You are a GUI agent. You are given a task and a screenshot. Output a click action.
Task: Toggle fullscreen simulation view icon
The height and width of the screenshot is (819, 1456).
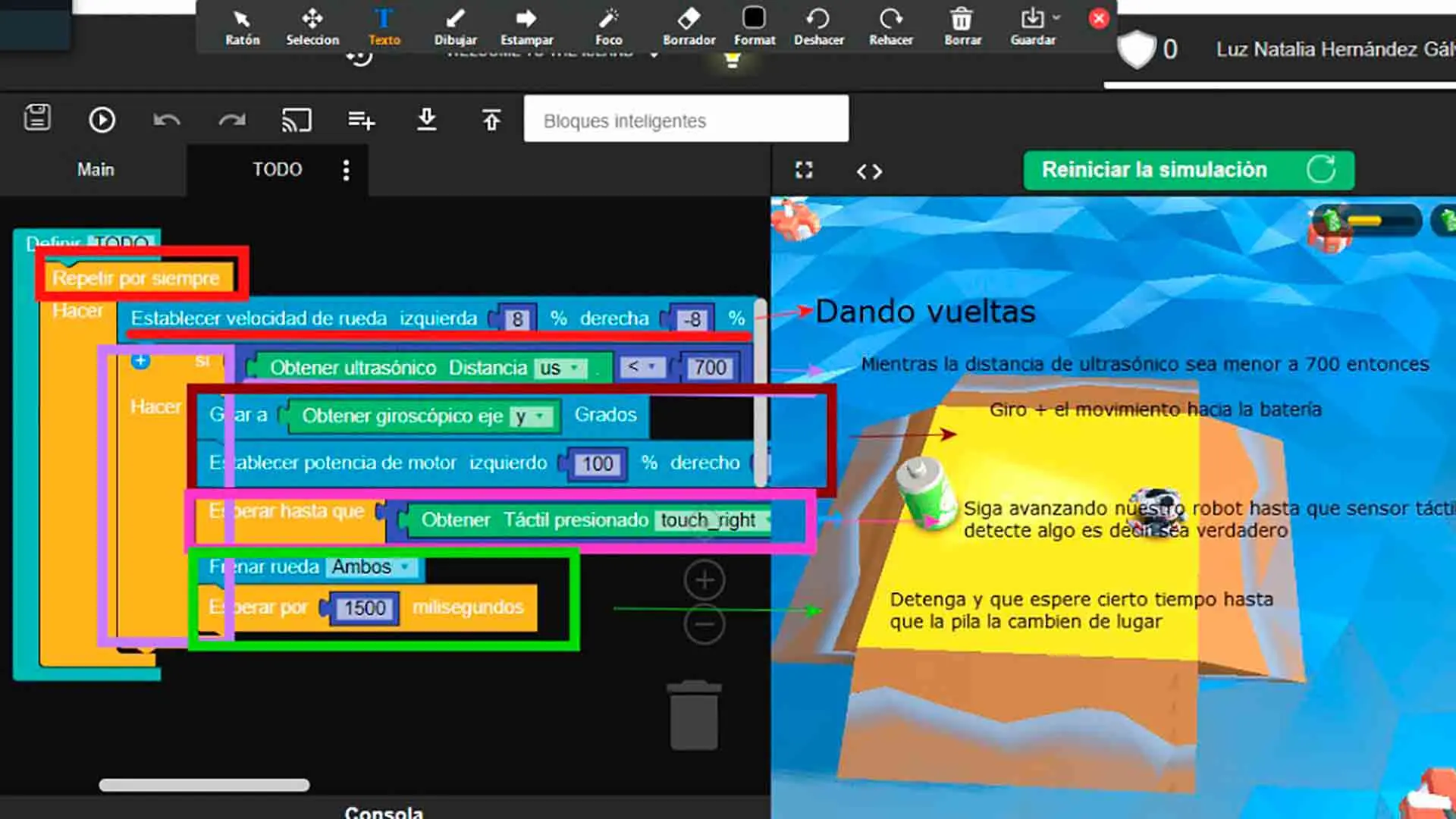(804, 170)
